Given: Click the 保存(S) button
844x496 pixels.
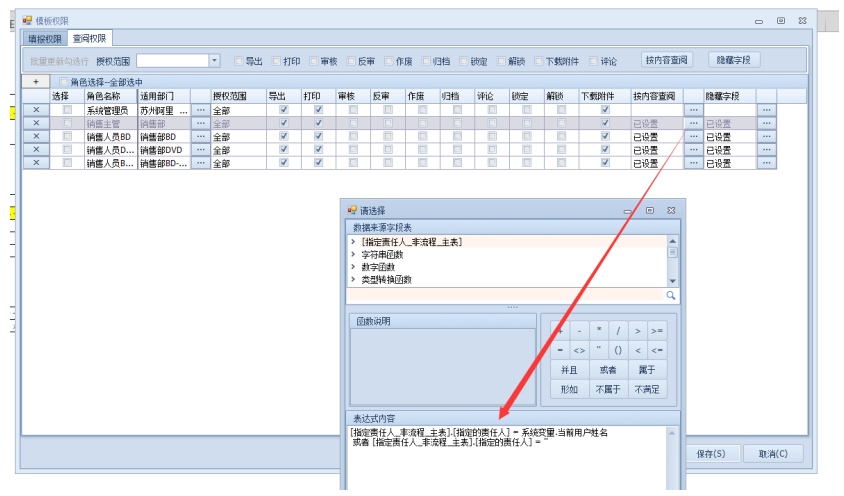Looking at the screenshot, I should click(711, 454).
